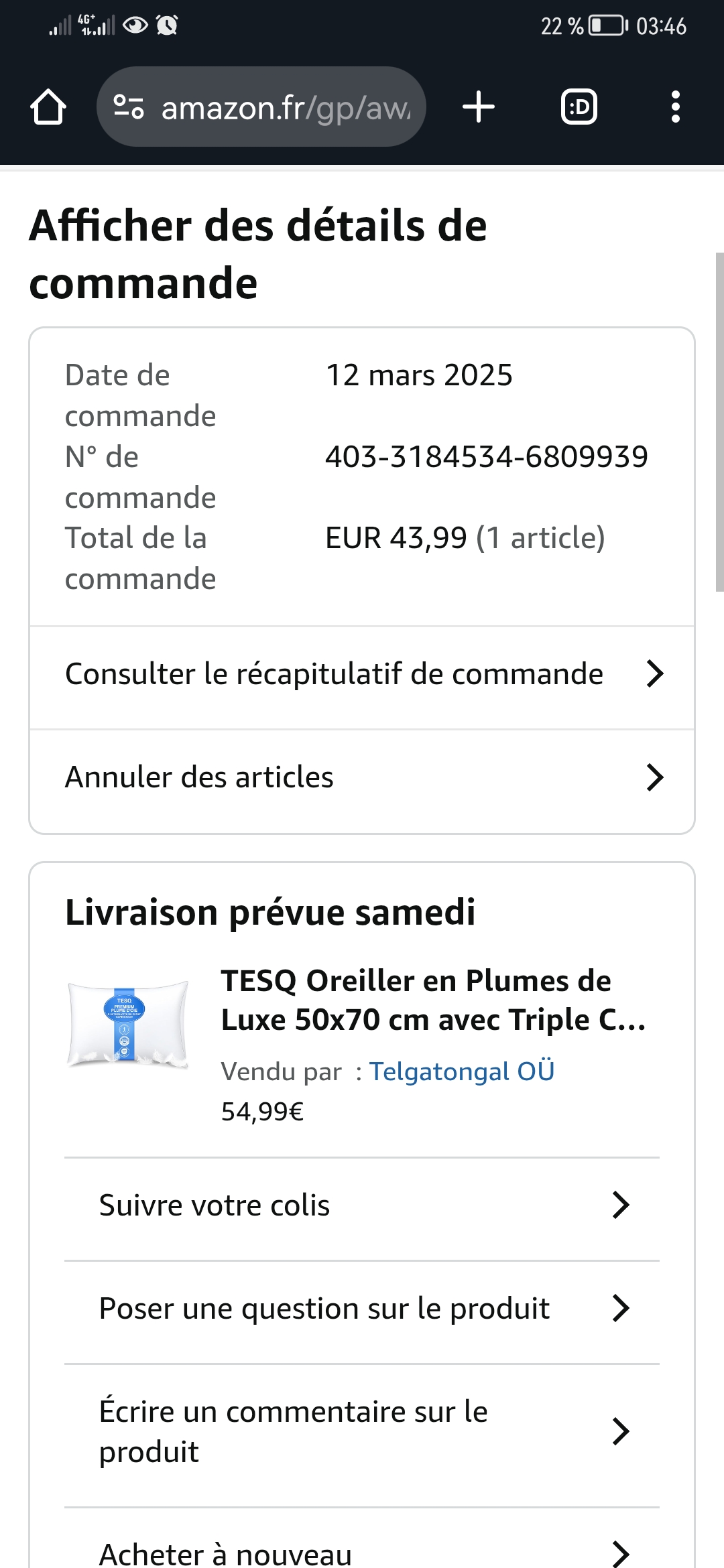Tap chevron beside Écrire un commentaire
This screenshot has height=1568, width=724.
[621, 1431]
